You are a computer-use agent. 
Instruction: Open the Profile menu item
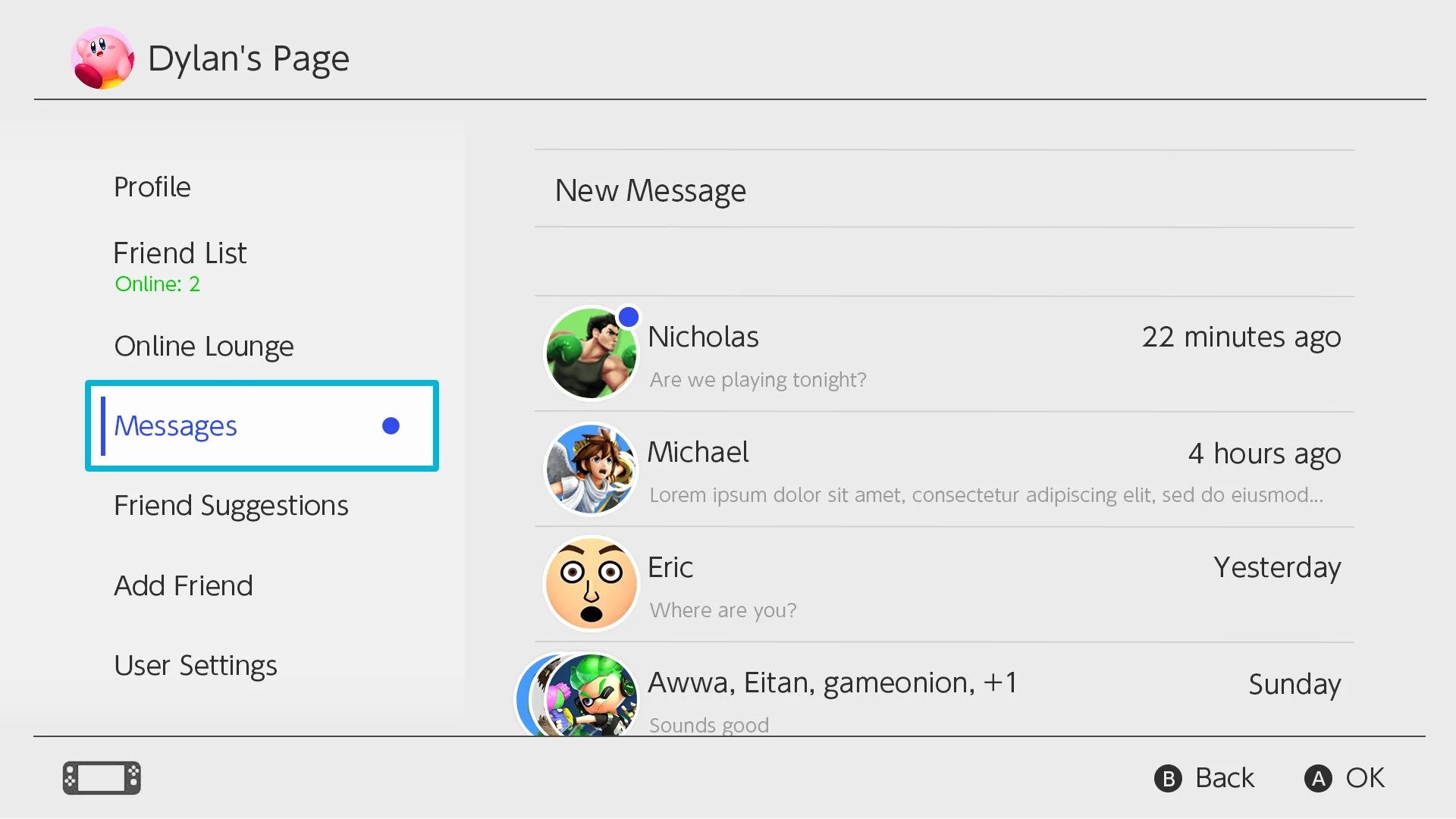(152, 187)
